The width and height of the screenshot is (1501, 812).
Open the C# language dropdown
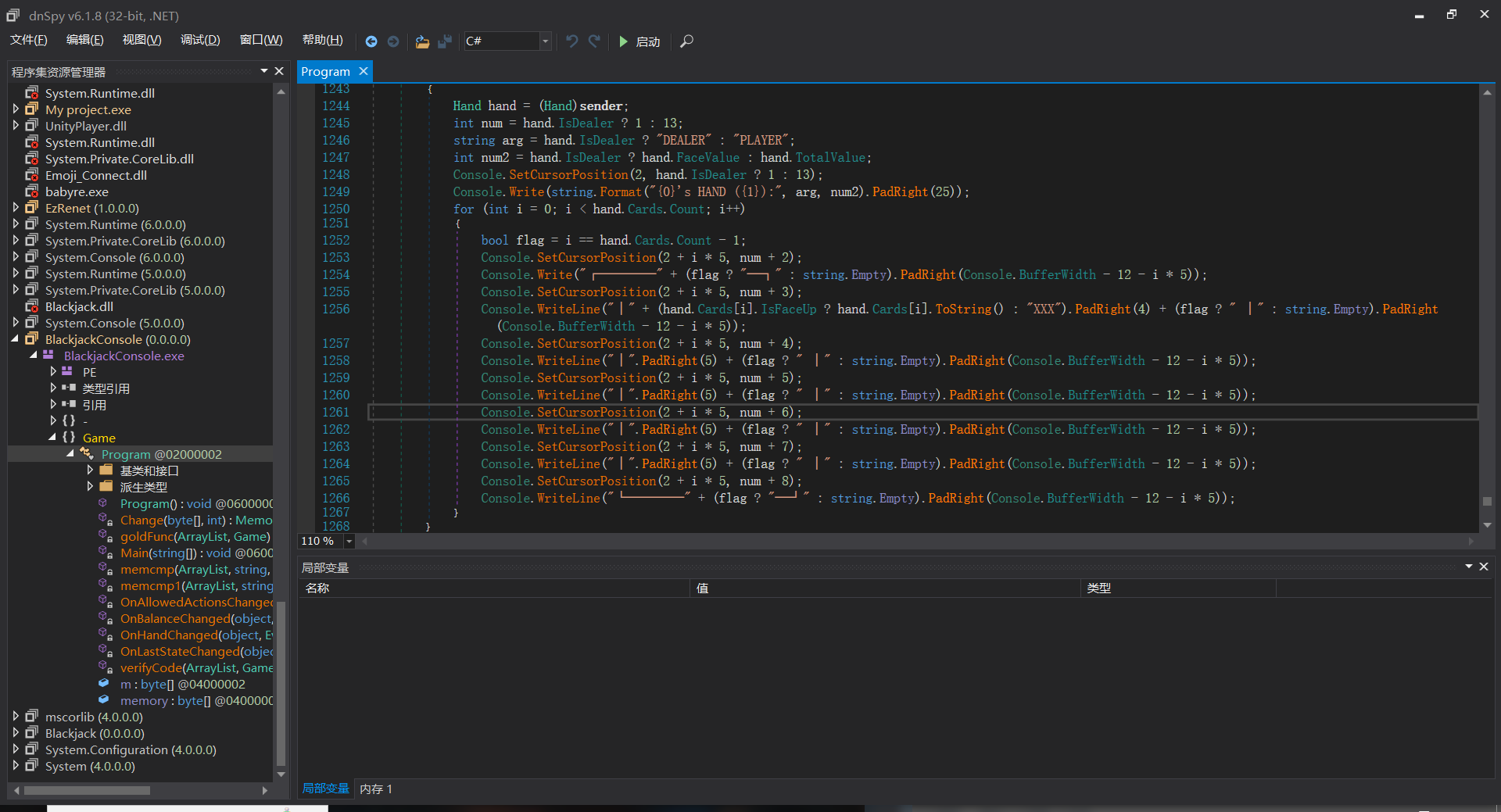546,41
